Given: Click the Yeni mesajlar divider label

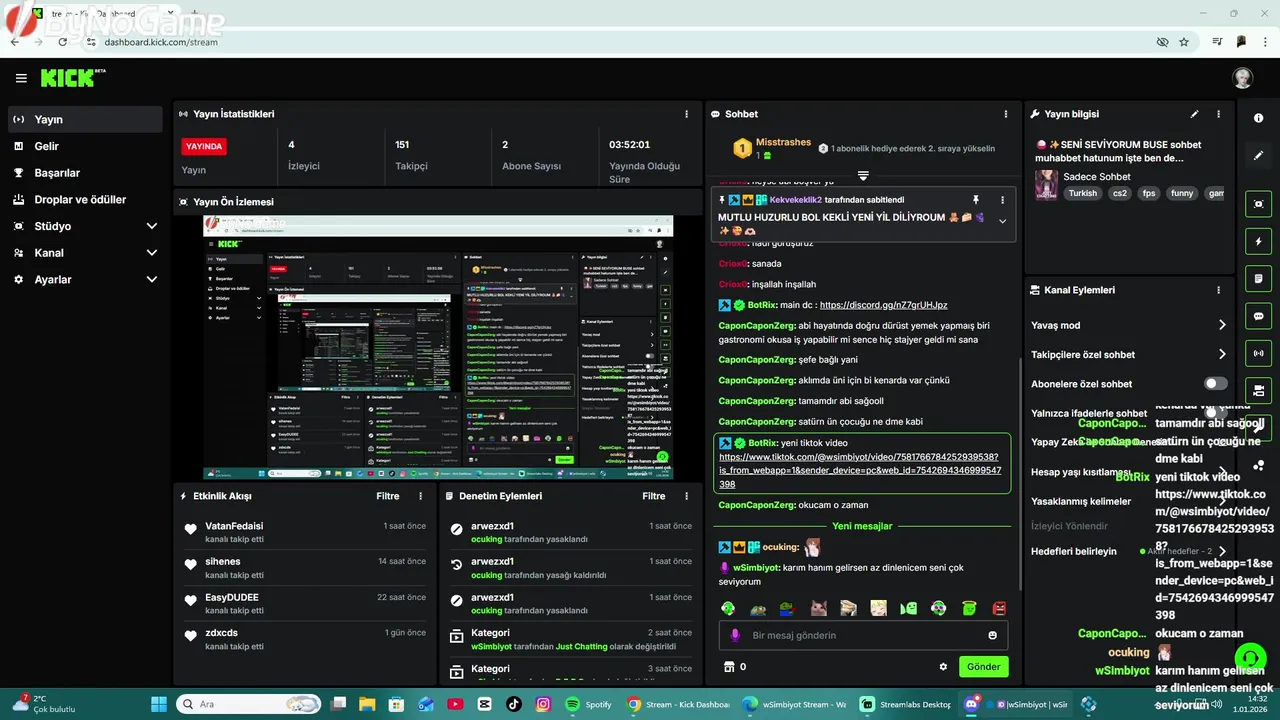Looking at the screenshot, I should pyautogui.click(x=862, y=526).
